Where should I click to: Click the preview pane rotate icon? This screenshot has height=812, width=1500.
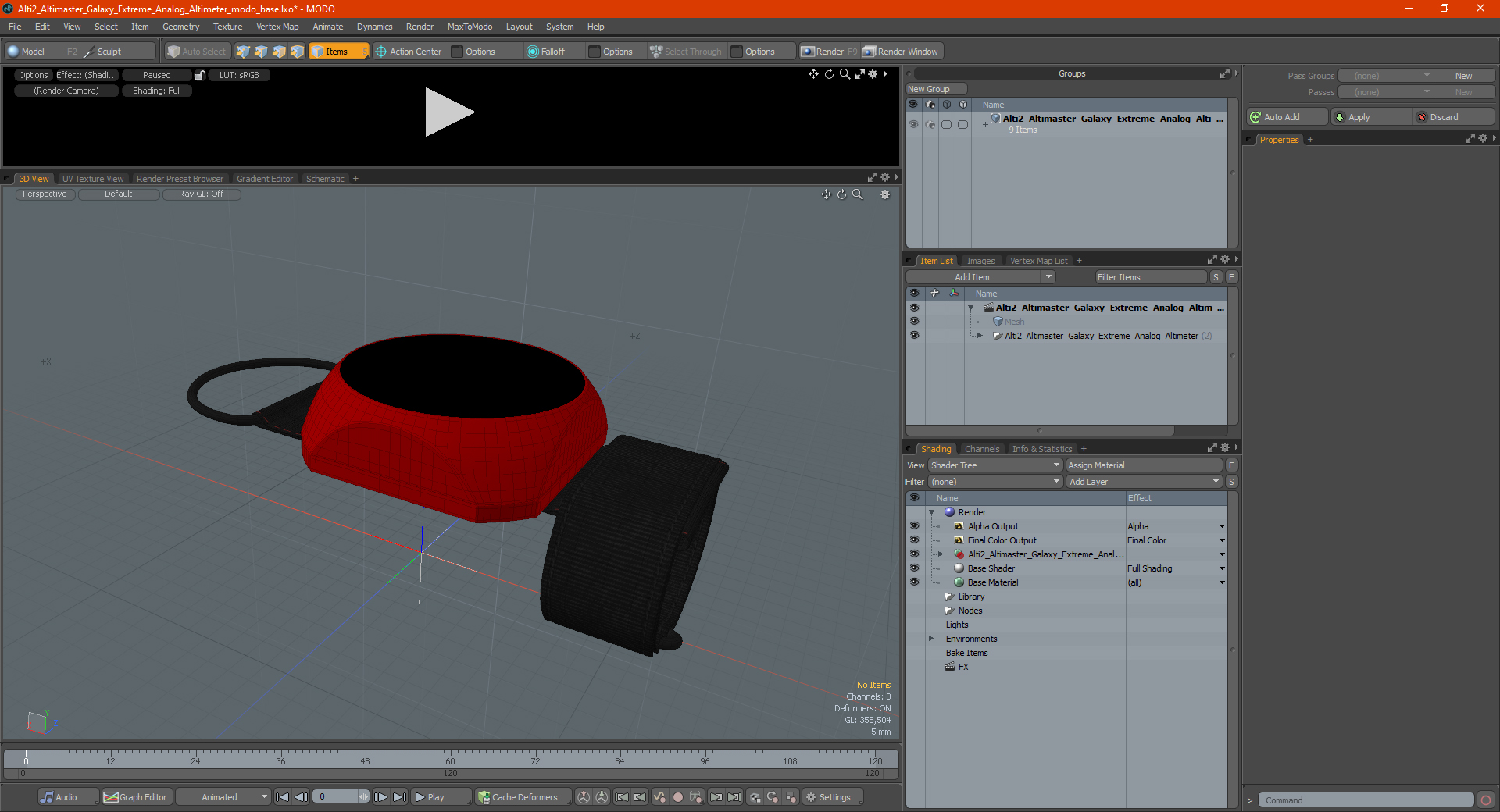[x=829, y=74]
